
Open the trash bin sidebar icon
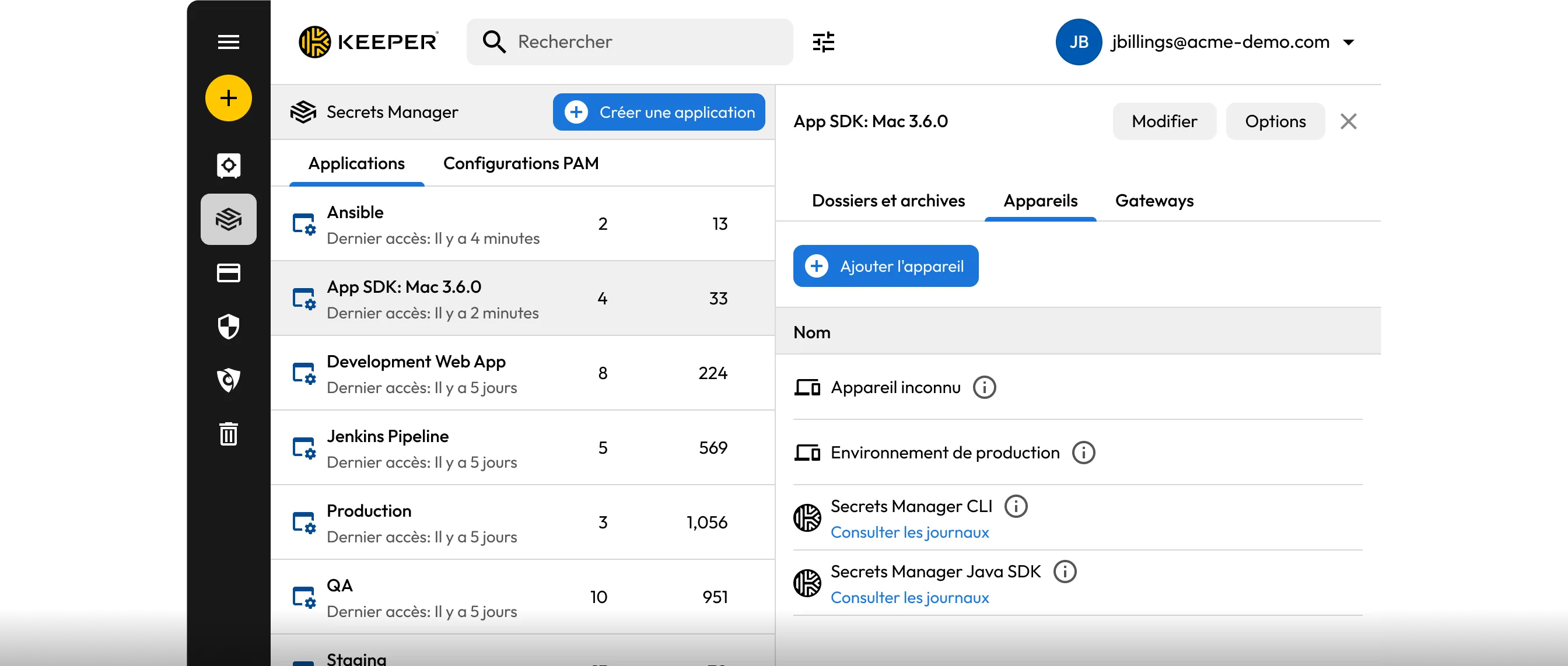click(x=228, y=434)
